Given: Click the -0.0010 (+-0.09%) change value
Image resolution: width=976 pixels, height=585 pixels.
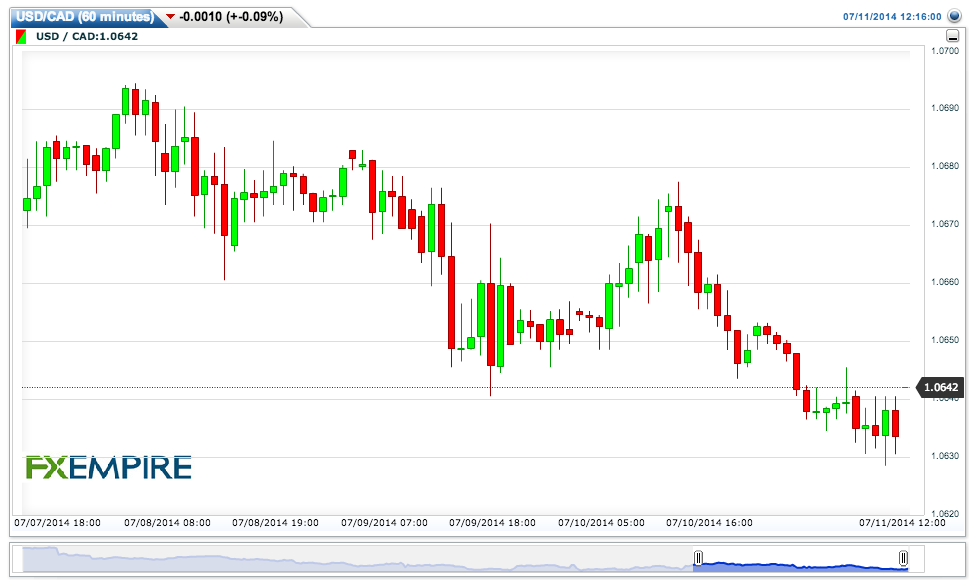Looking at the screenshot, I should point(231,17).
